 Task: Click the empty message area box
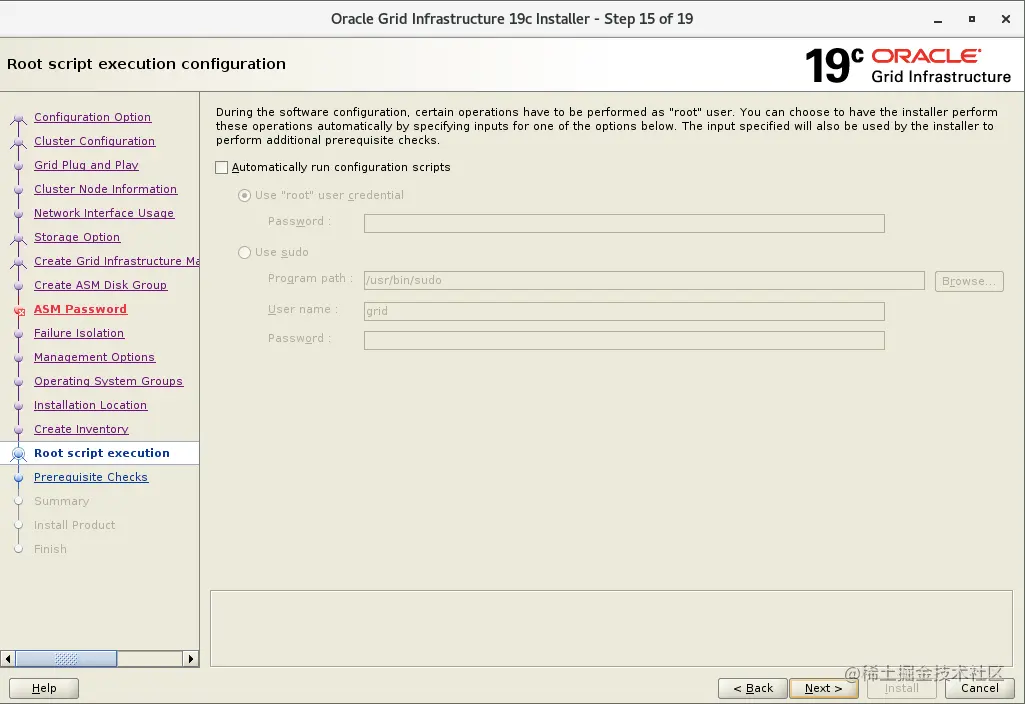(x=611, y=629)
